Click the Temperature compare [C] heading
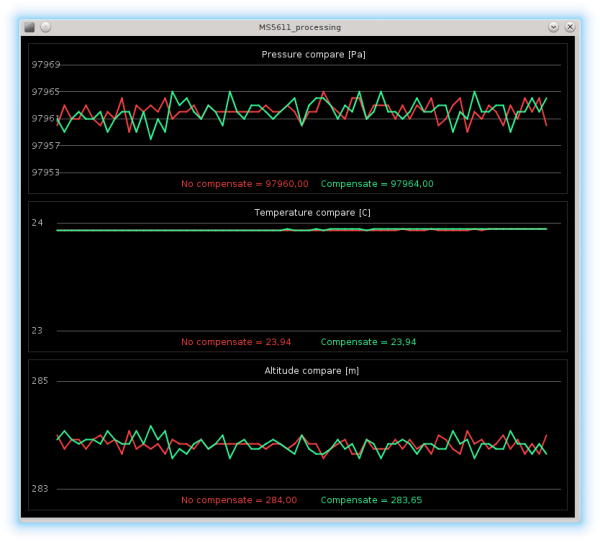The width and height of the screenshot is (600, 542). 313,213
